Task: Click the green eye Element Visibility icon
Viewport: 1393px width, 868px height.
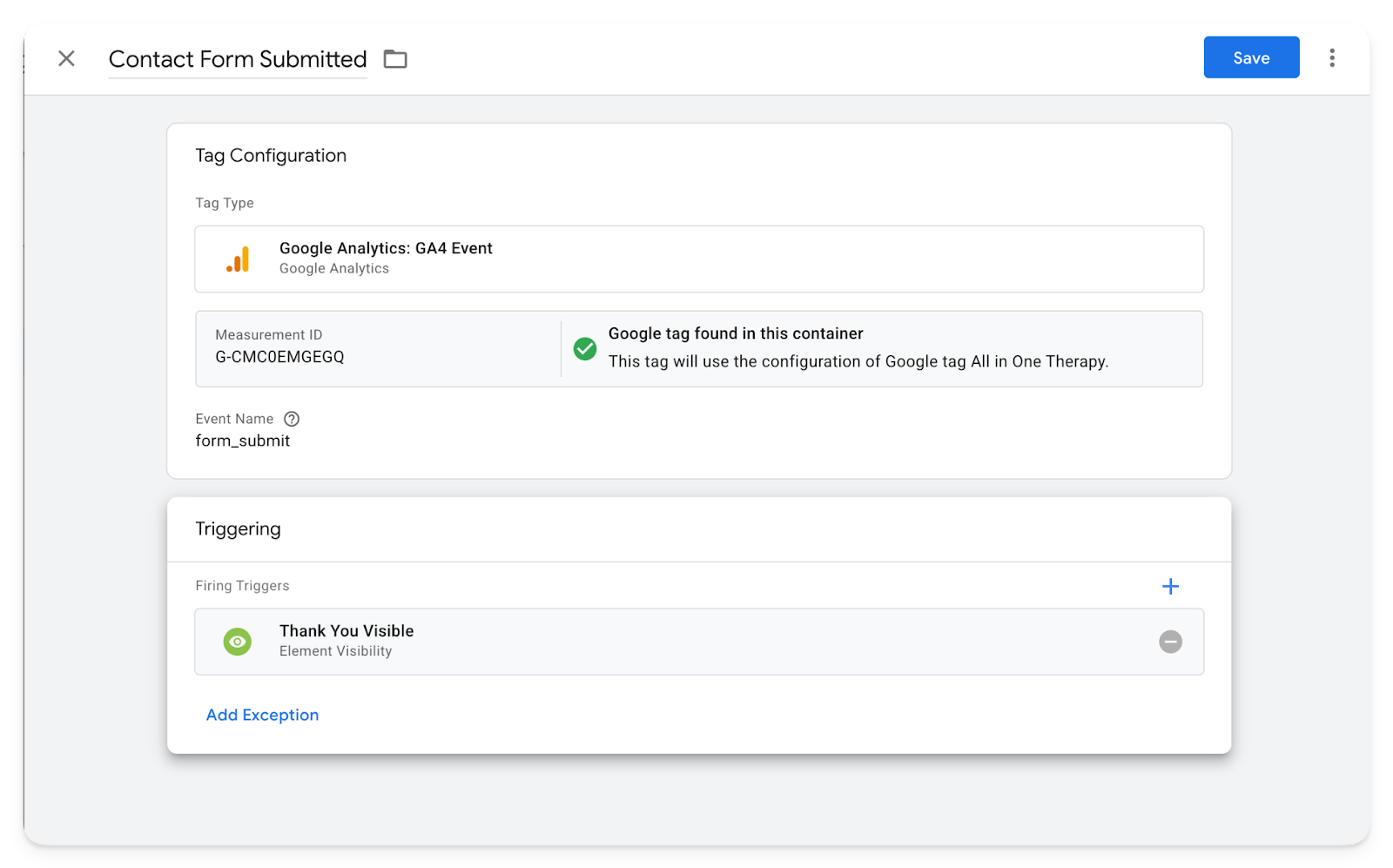Action: click(x=238, y=642)
